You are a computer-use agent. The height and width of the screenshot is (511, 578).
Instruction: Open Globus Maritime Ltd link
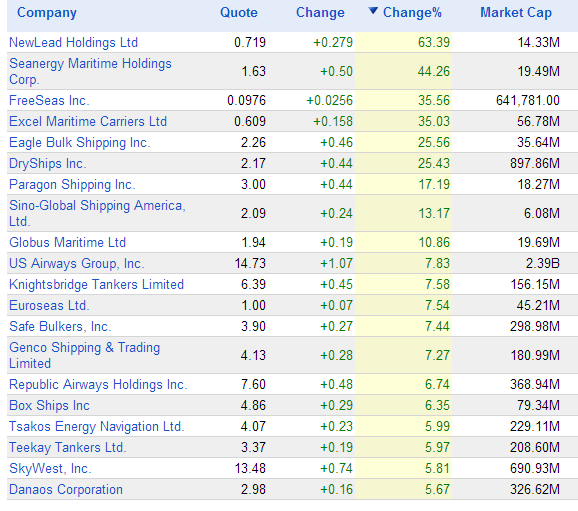tap(67, 242)
